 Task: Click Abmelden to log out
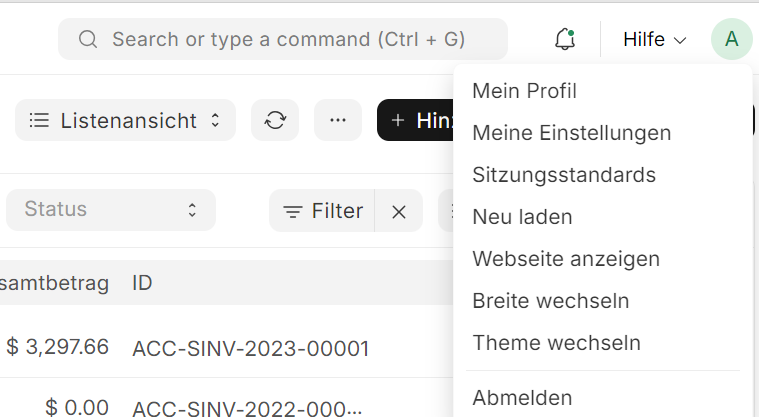point(522,397)
